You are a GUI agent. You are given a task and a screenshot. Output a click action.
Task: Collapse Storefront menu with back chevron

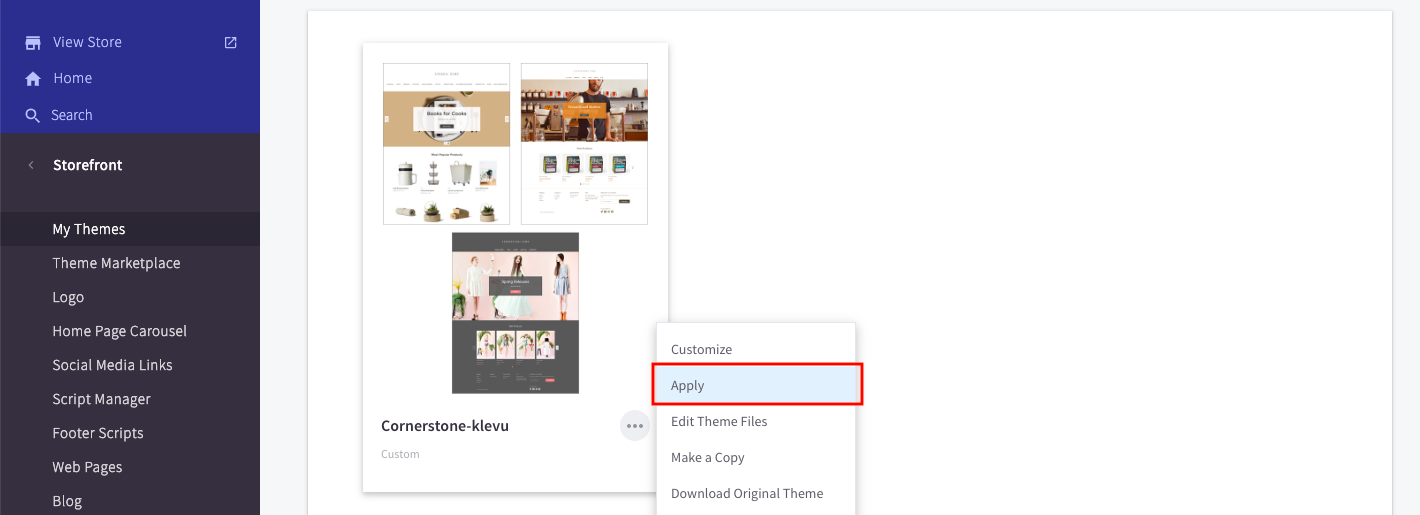(x=31, y=165)
